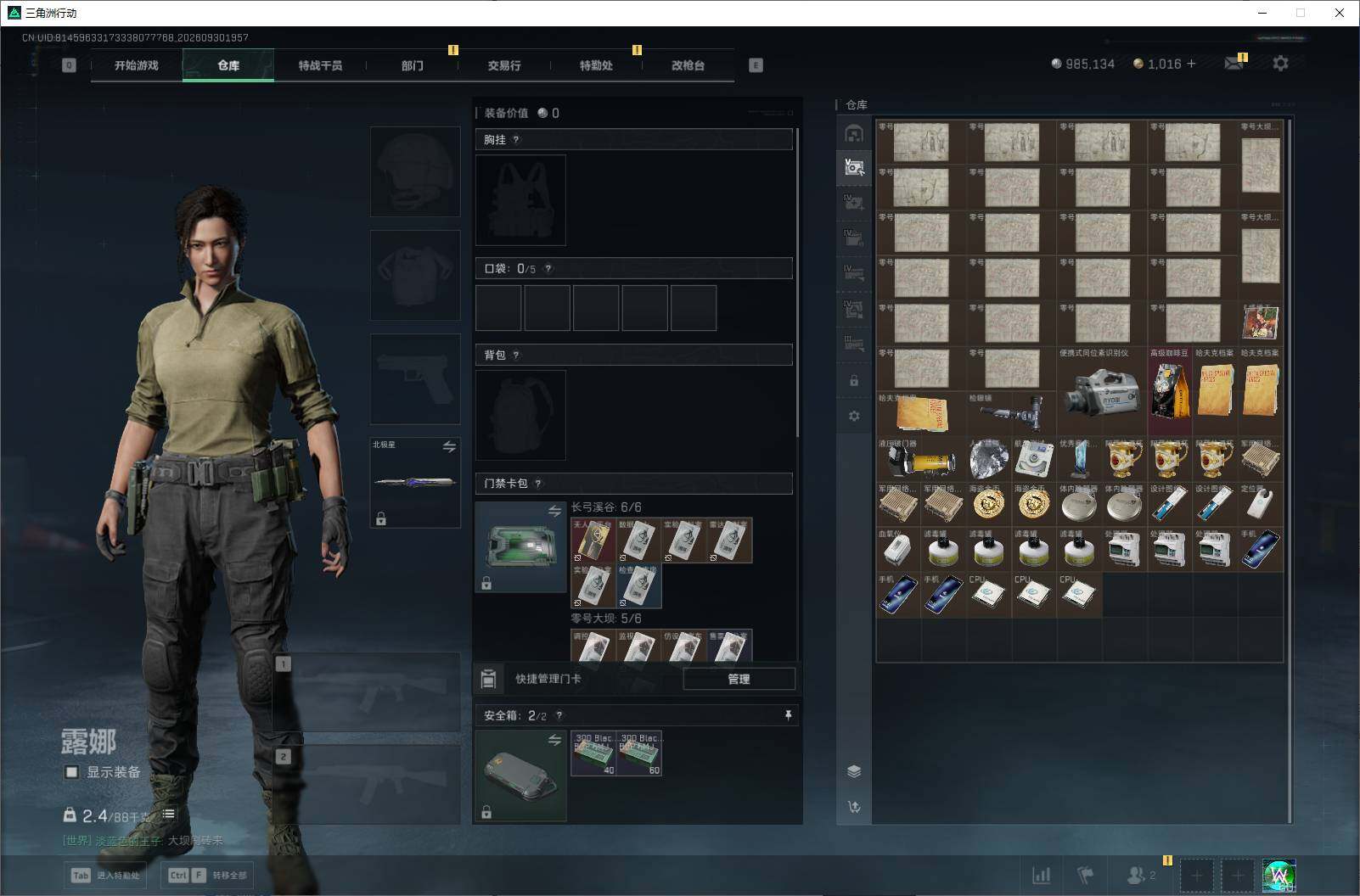The width and height of the screenshot is (1360, 896).
Task: Add currency with the plus icon
Action: point(1191,64)
